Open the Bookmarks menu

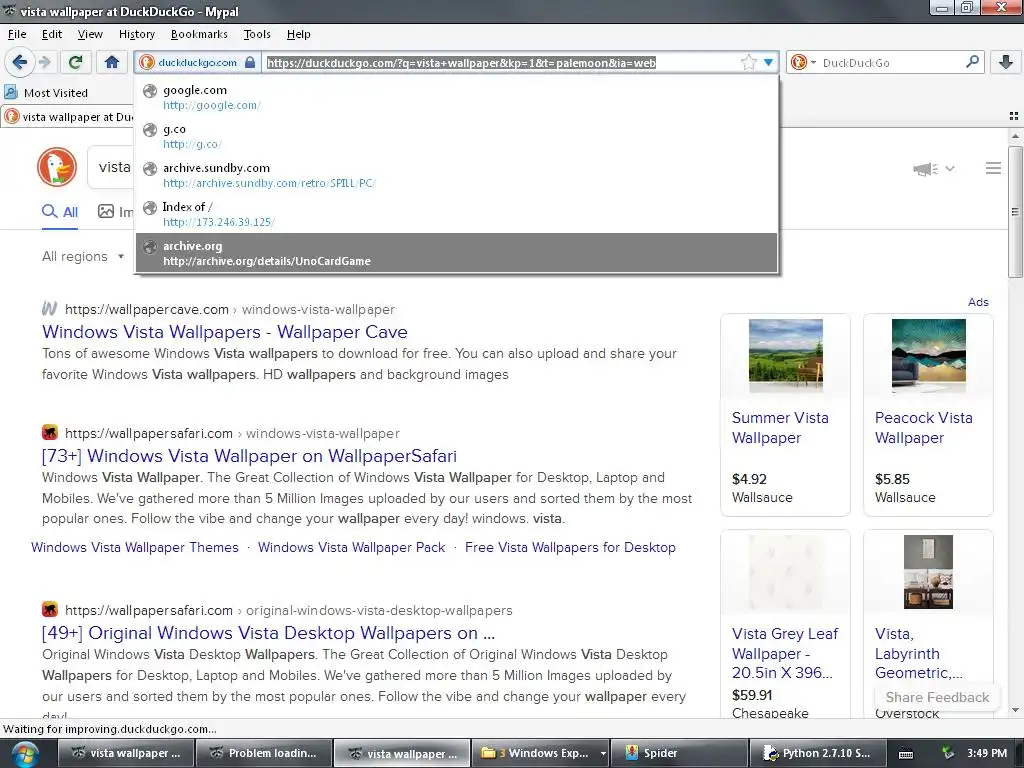[x=199, y=34]
